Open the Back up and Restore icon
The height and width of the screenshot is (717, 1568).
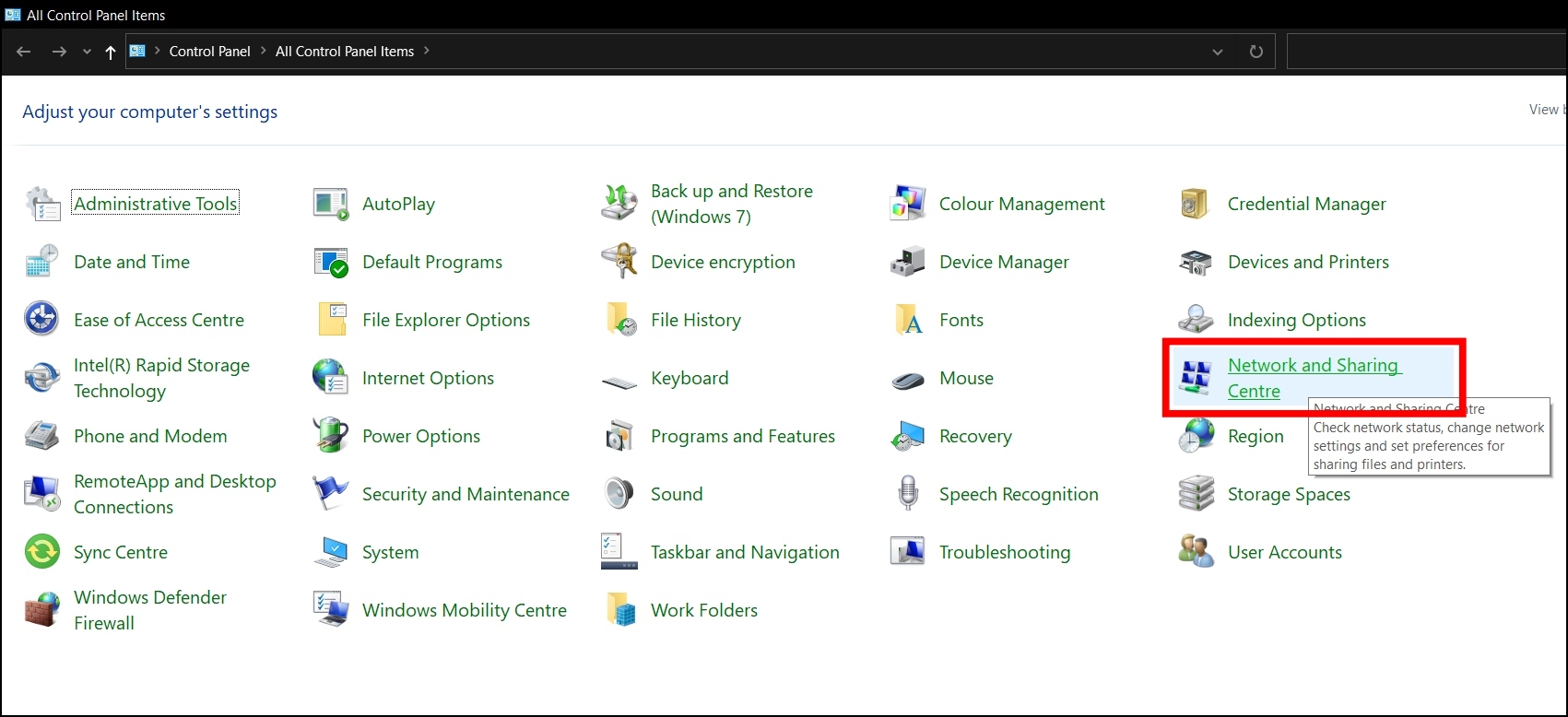point(619,204)
